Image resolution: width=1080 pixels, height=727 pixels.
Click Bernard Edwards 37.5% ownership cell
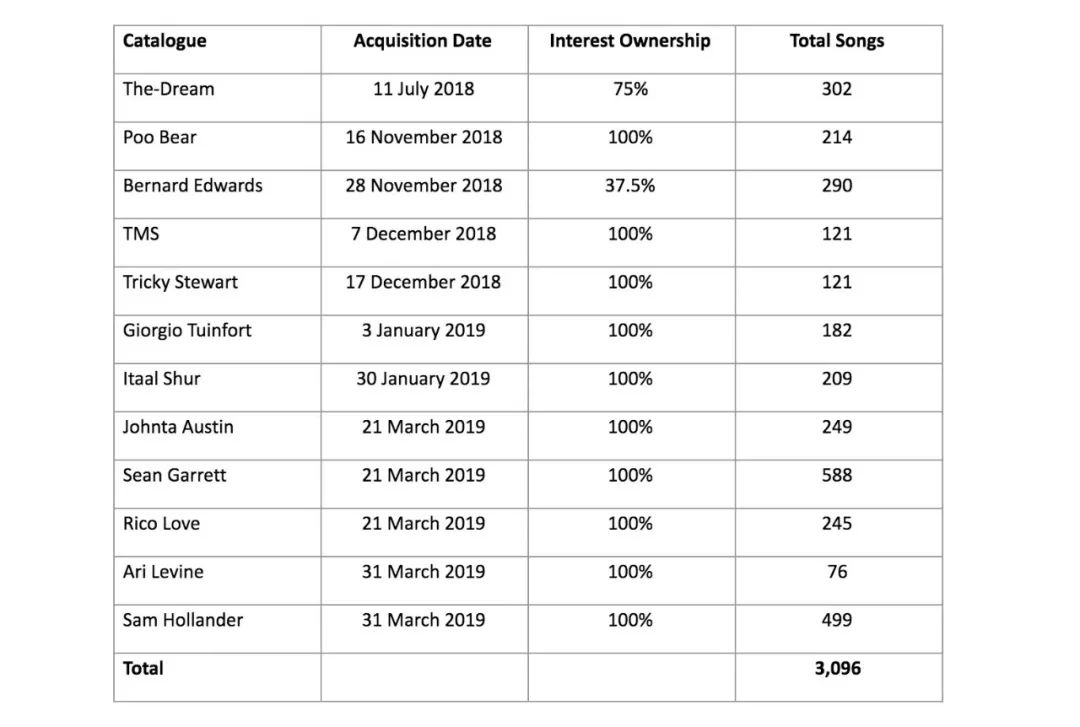click(632, 194)
